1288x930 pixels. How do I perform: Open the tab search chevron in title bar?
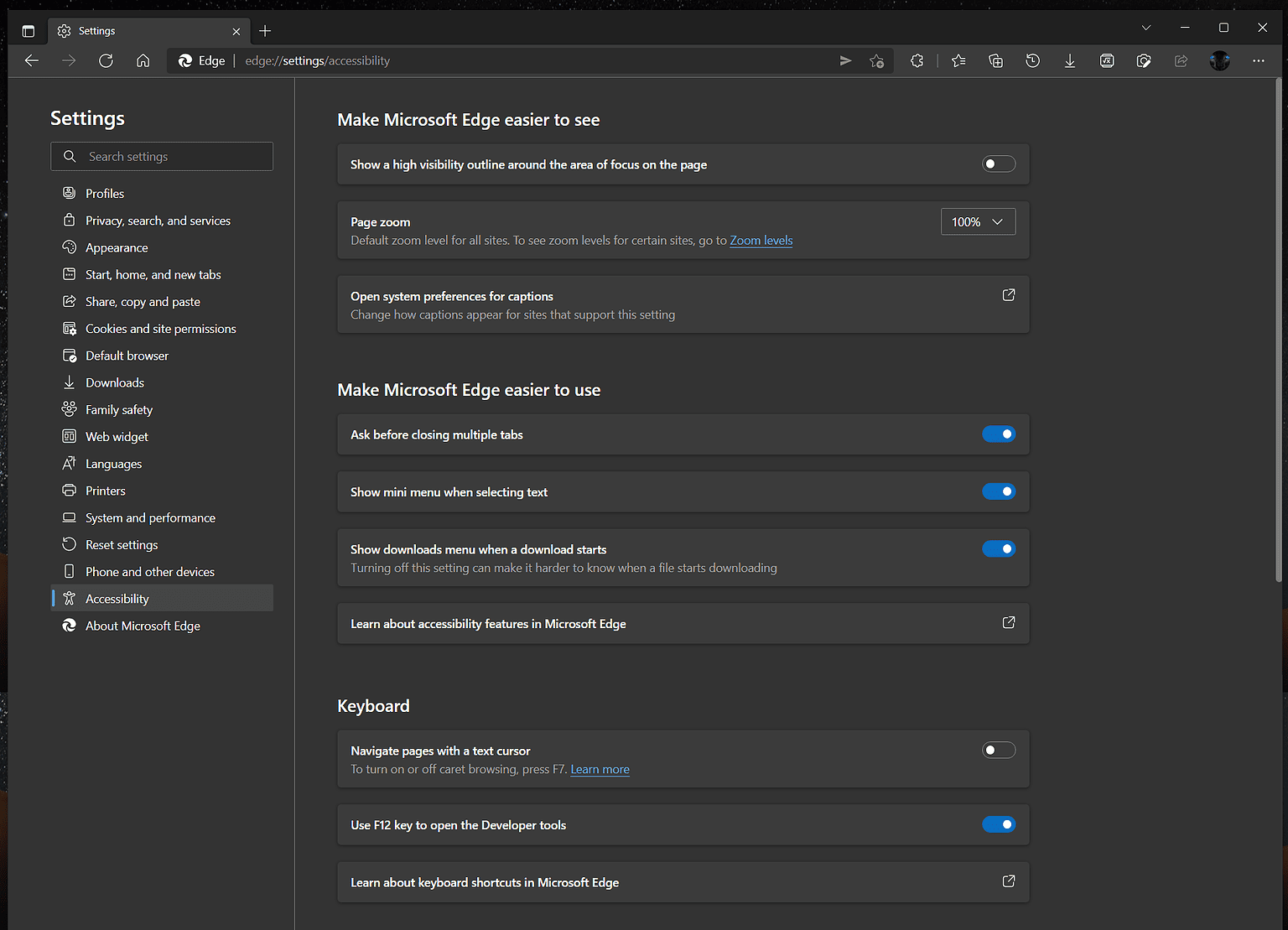pos(1145,28)
